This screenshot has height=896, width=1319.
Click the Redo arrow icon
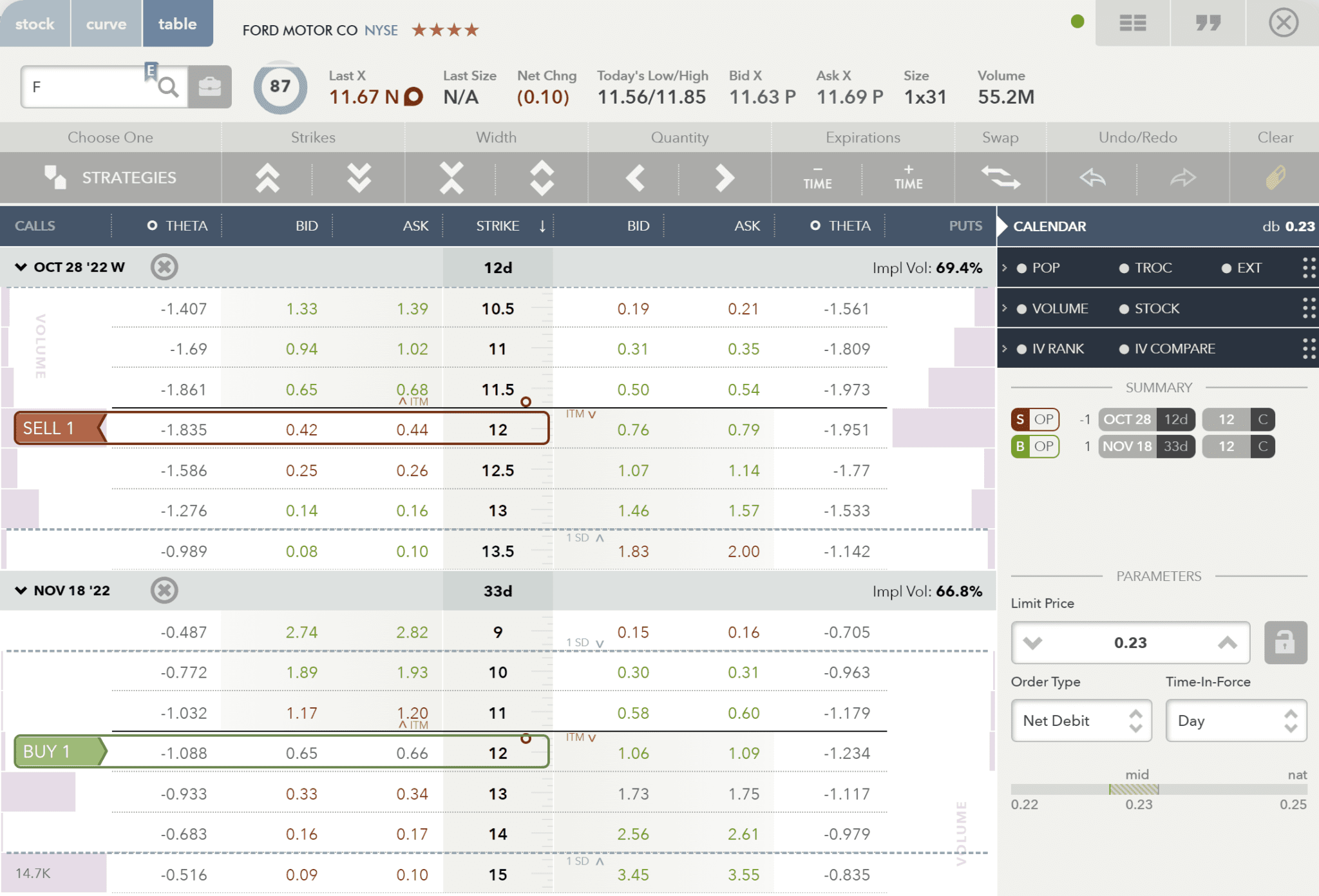(x=1184, y=178)
